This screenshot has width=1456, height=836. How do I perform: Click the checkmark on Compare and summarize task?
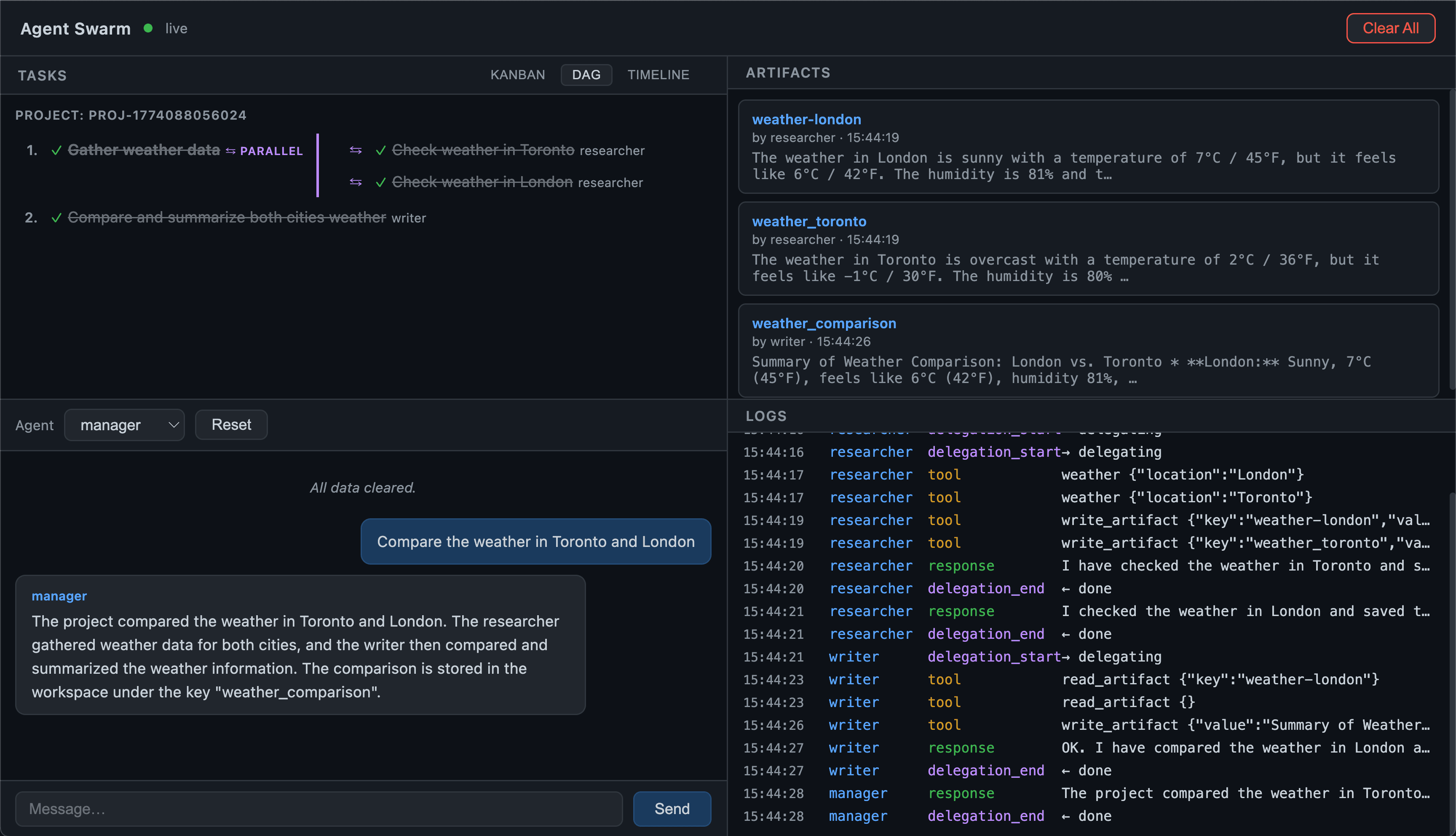tap(56, 217)
